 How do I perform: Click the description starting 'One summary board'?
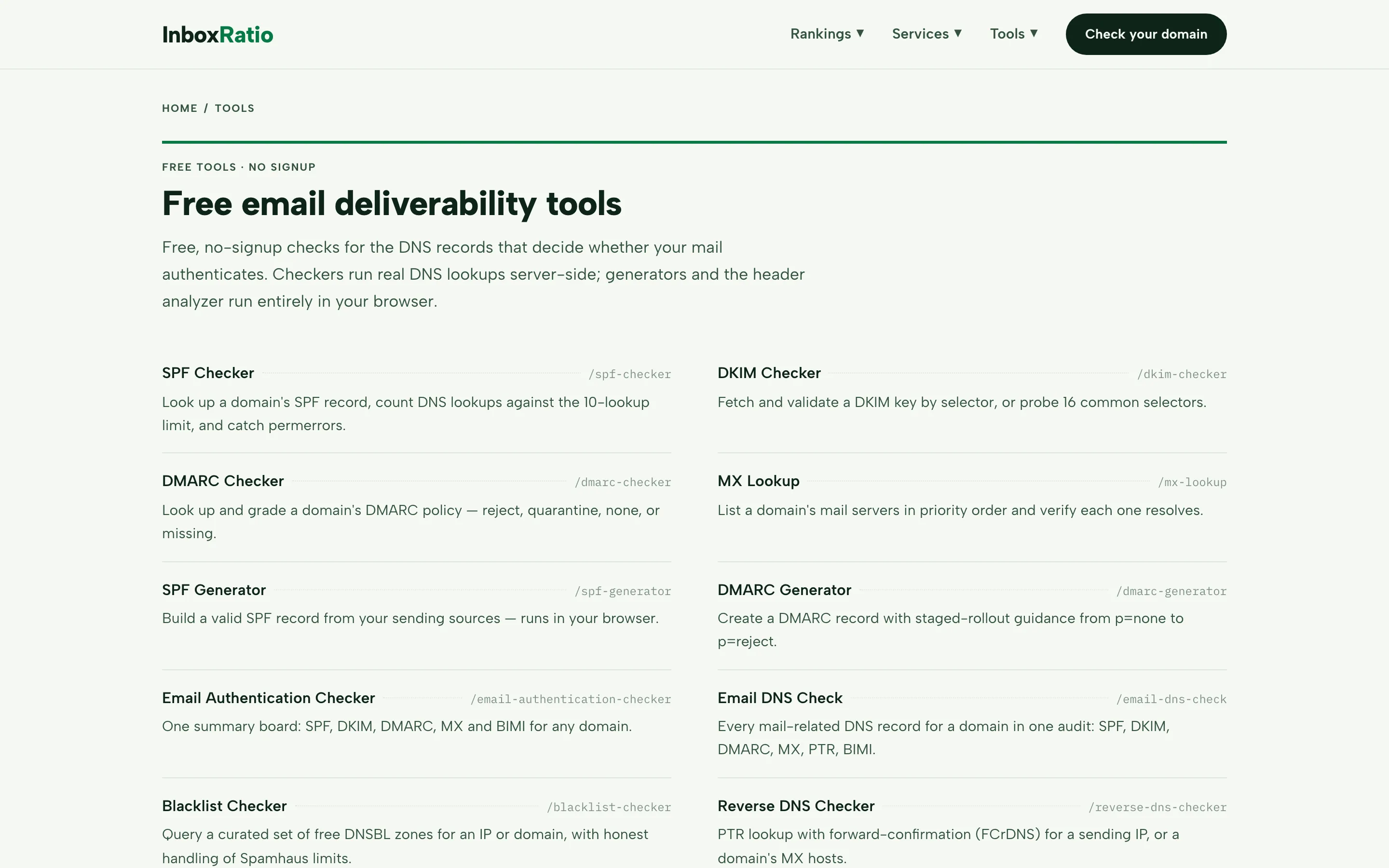coord(396,726)
